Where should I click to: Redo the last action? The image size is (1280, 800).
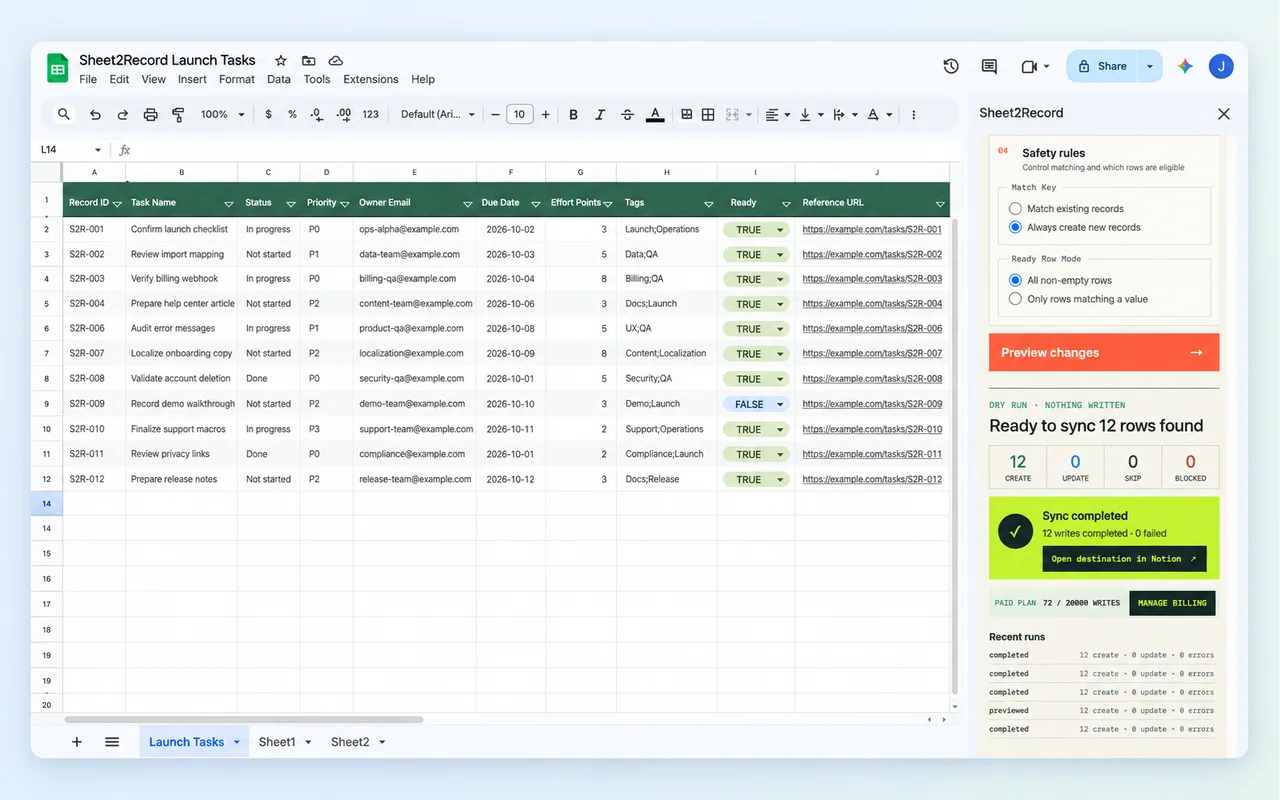coord(123,114)
